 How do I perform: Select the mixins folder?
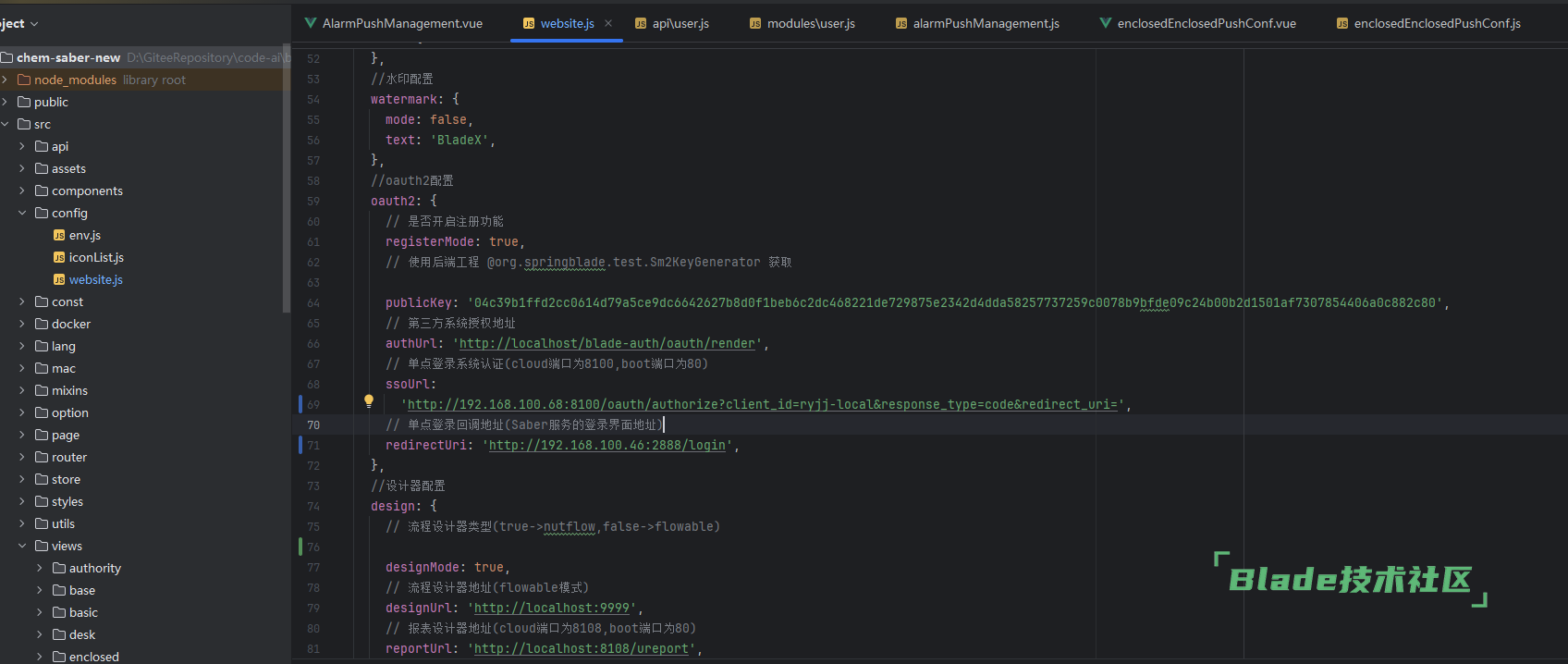[x=69, y=390]
